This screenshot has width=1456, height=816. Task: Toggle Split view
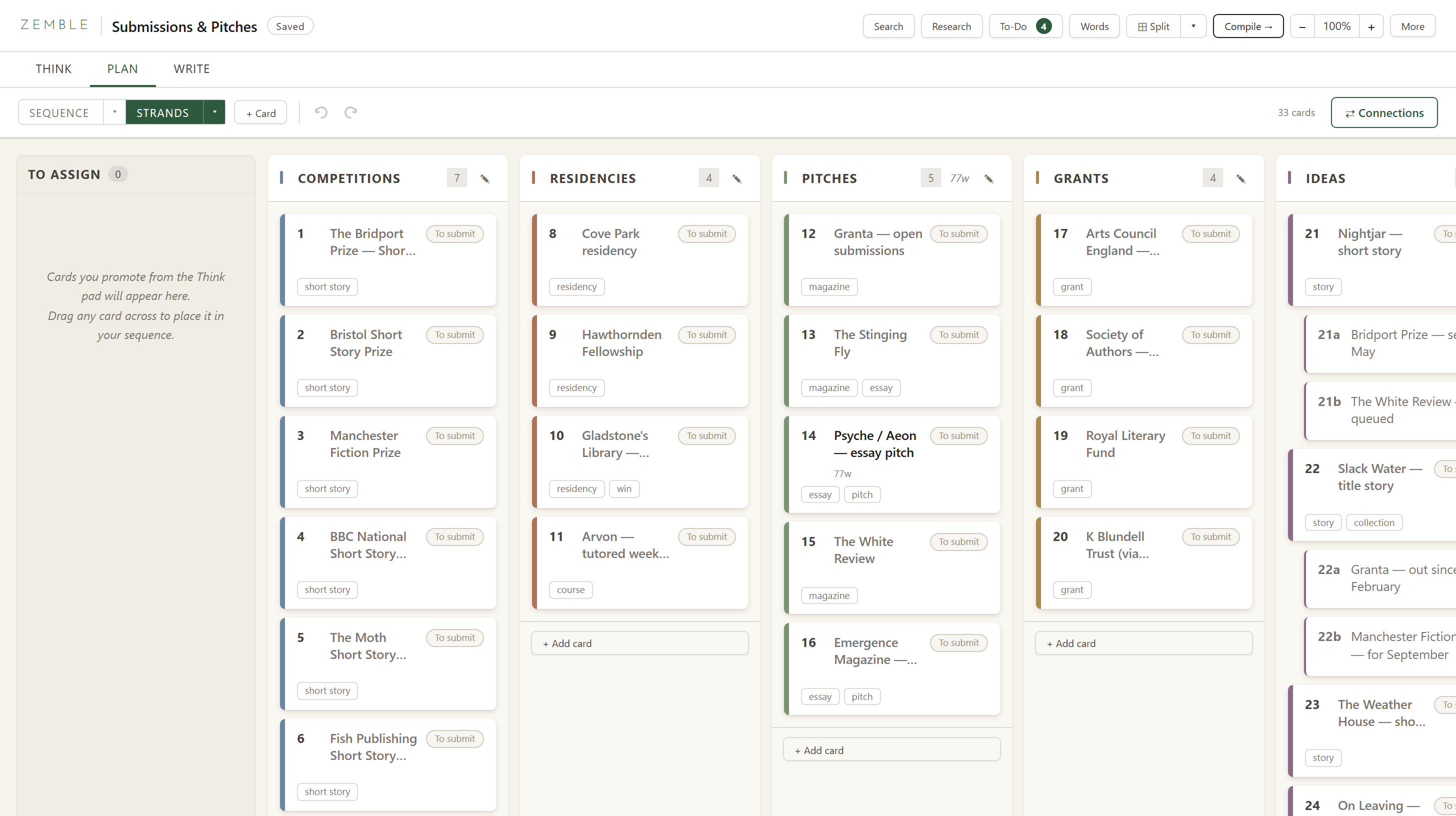point(1153,26)
